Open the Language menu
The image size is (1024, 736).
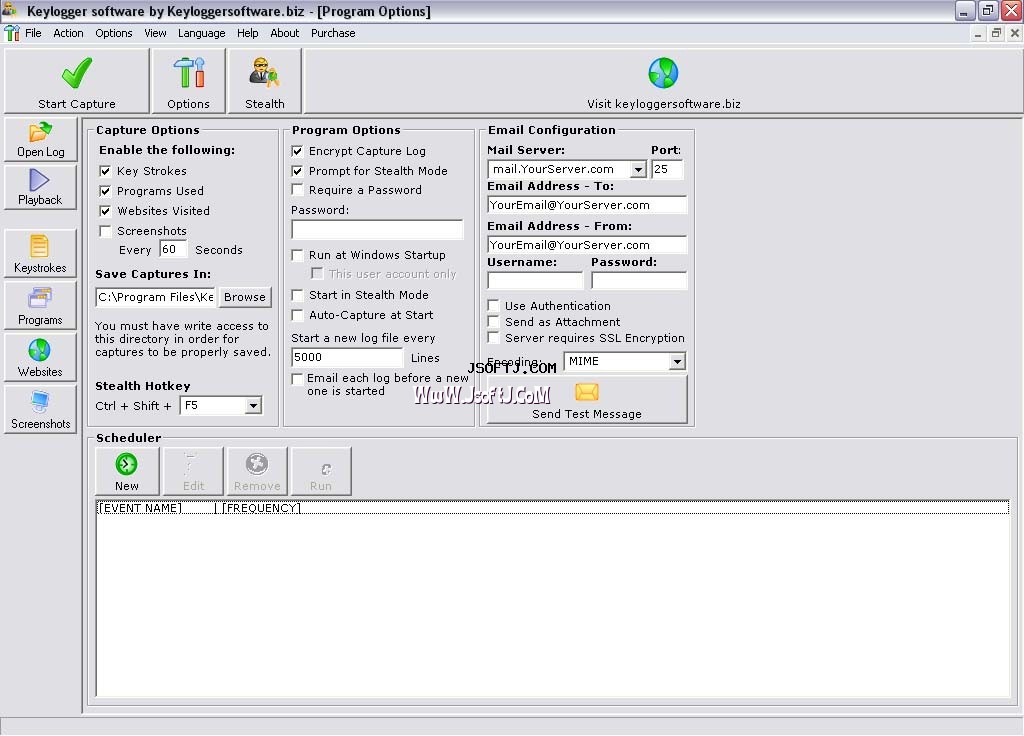[x=201, y=33]
